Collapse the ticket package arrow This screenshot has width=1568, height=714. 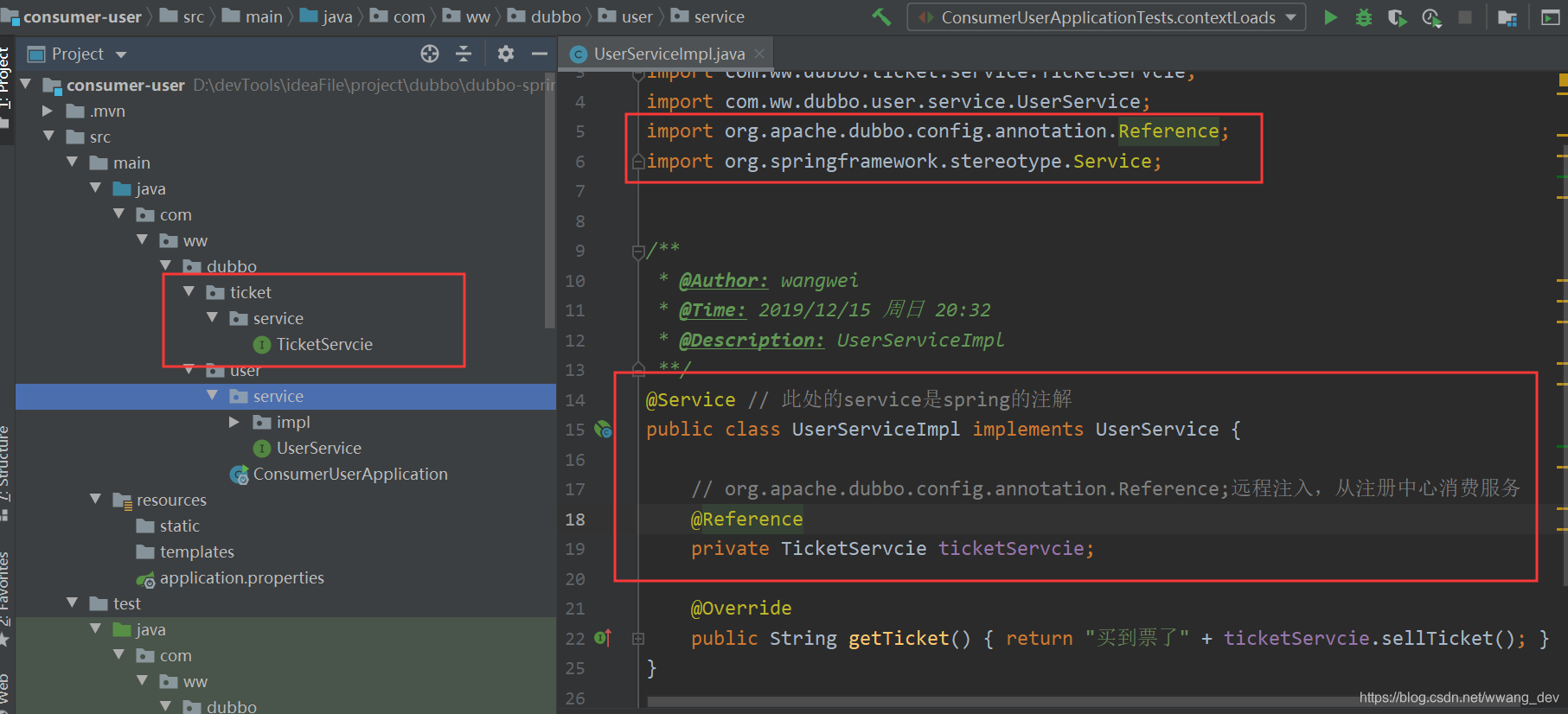189,292
